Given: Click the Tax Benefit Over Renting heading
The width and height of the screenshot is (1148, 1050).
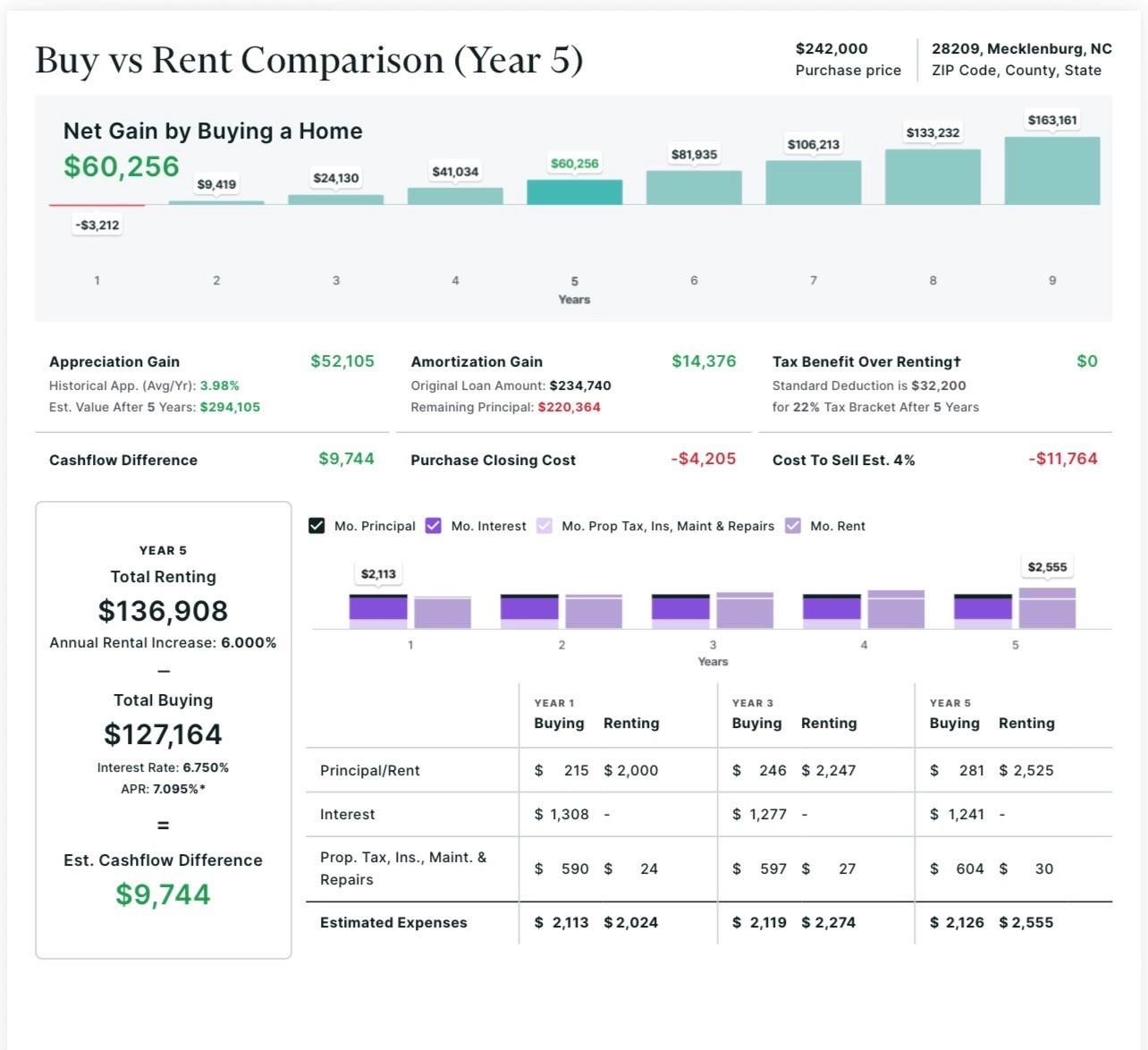Looking at the screenshot, I should [x=866, y=361].
